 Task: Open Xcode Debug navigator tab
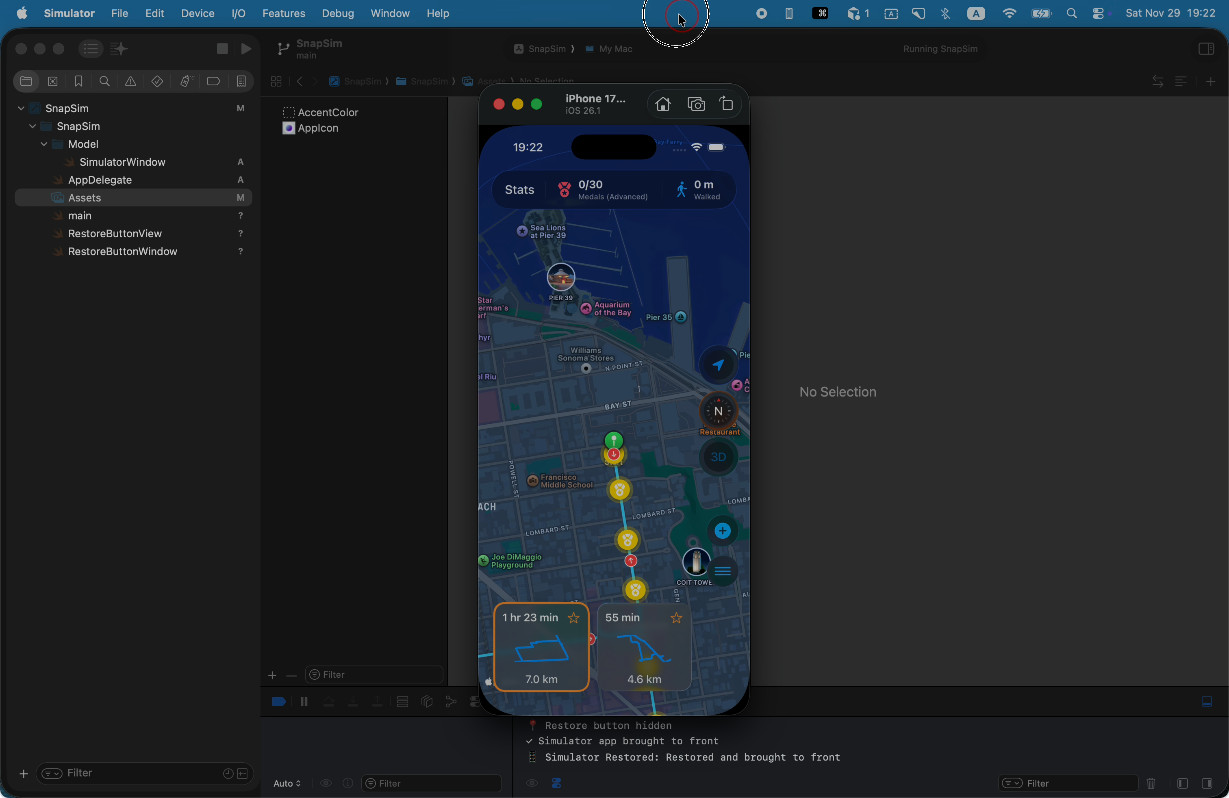click(x=185, y=81)
